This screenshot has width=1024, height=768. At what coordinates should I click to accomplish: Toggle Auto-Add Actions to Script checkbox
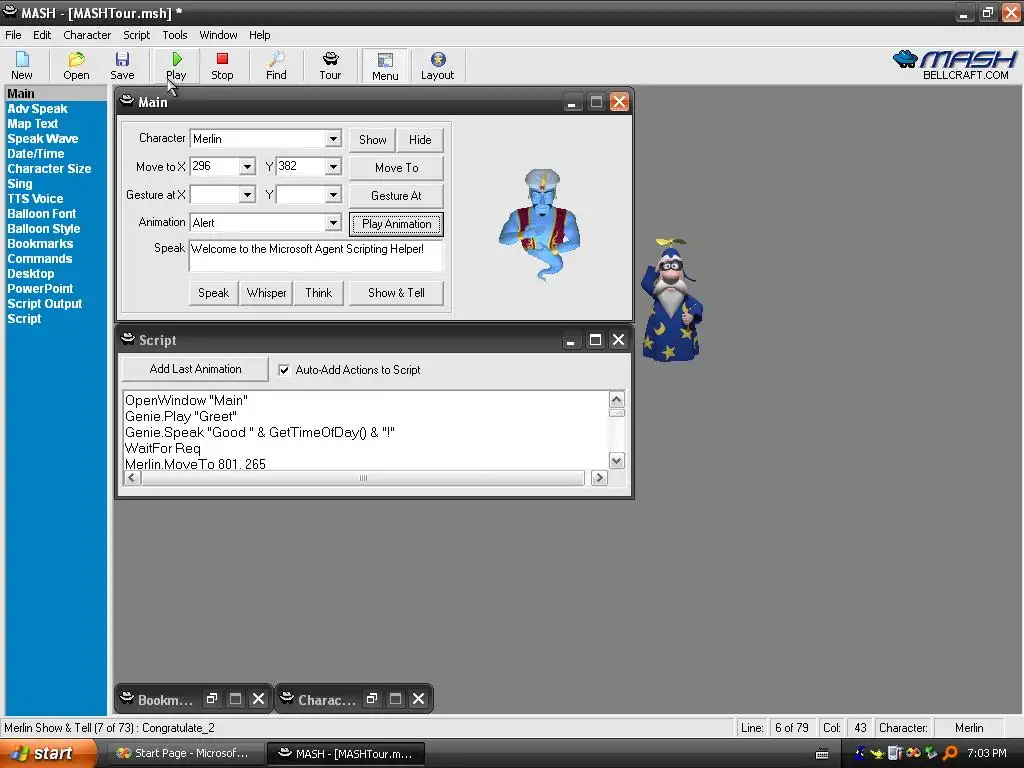[x=284, y=370]
